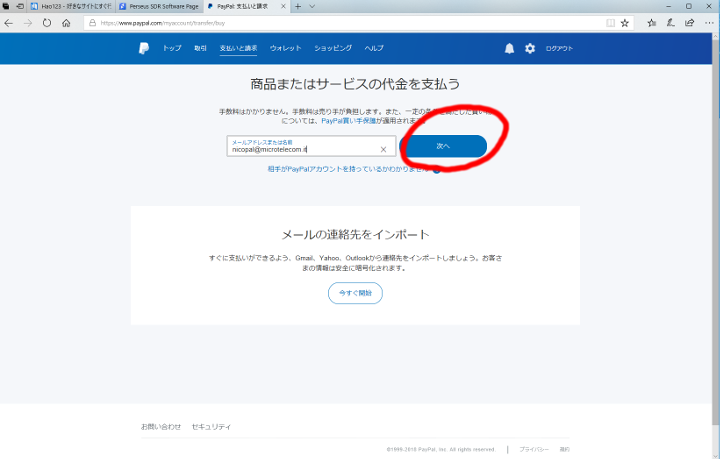Image resolution: width=720 pixels, height=459 pixels.
Task: Toggle reading view icon in address bar
Action: (x=610, y=23)
